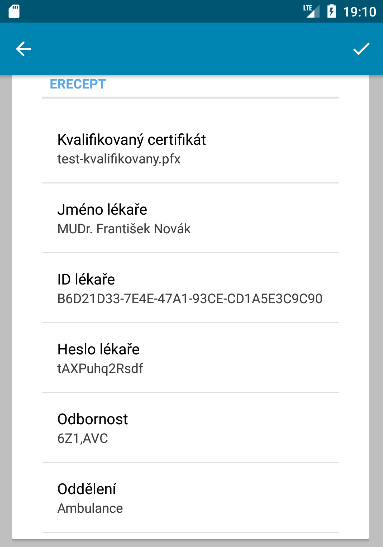
Task: Tap the ERECEPT section header
Action: coord(77,84)
